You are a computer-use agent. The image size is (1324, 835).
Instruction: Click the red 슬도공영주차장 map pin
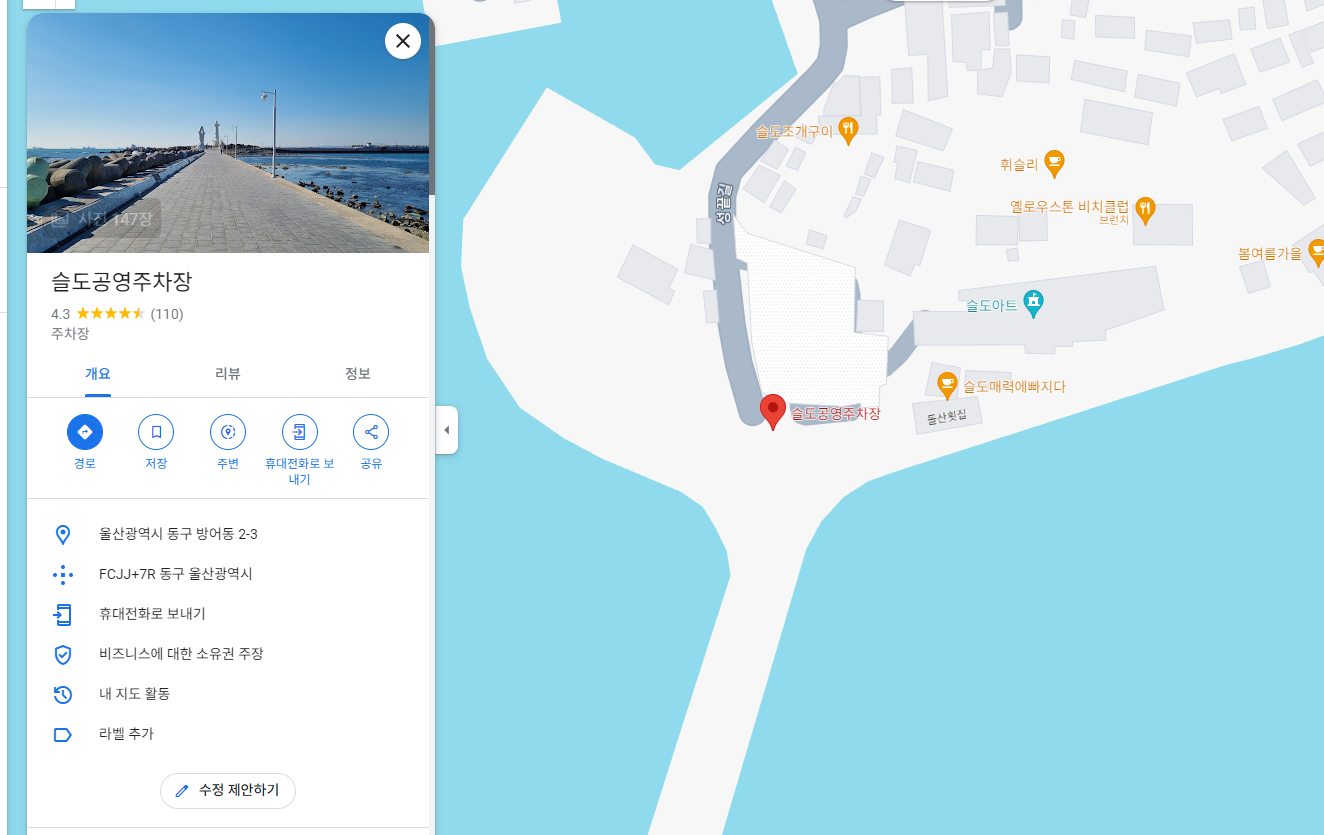[x=772, y=412]
